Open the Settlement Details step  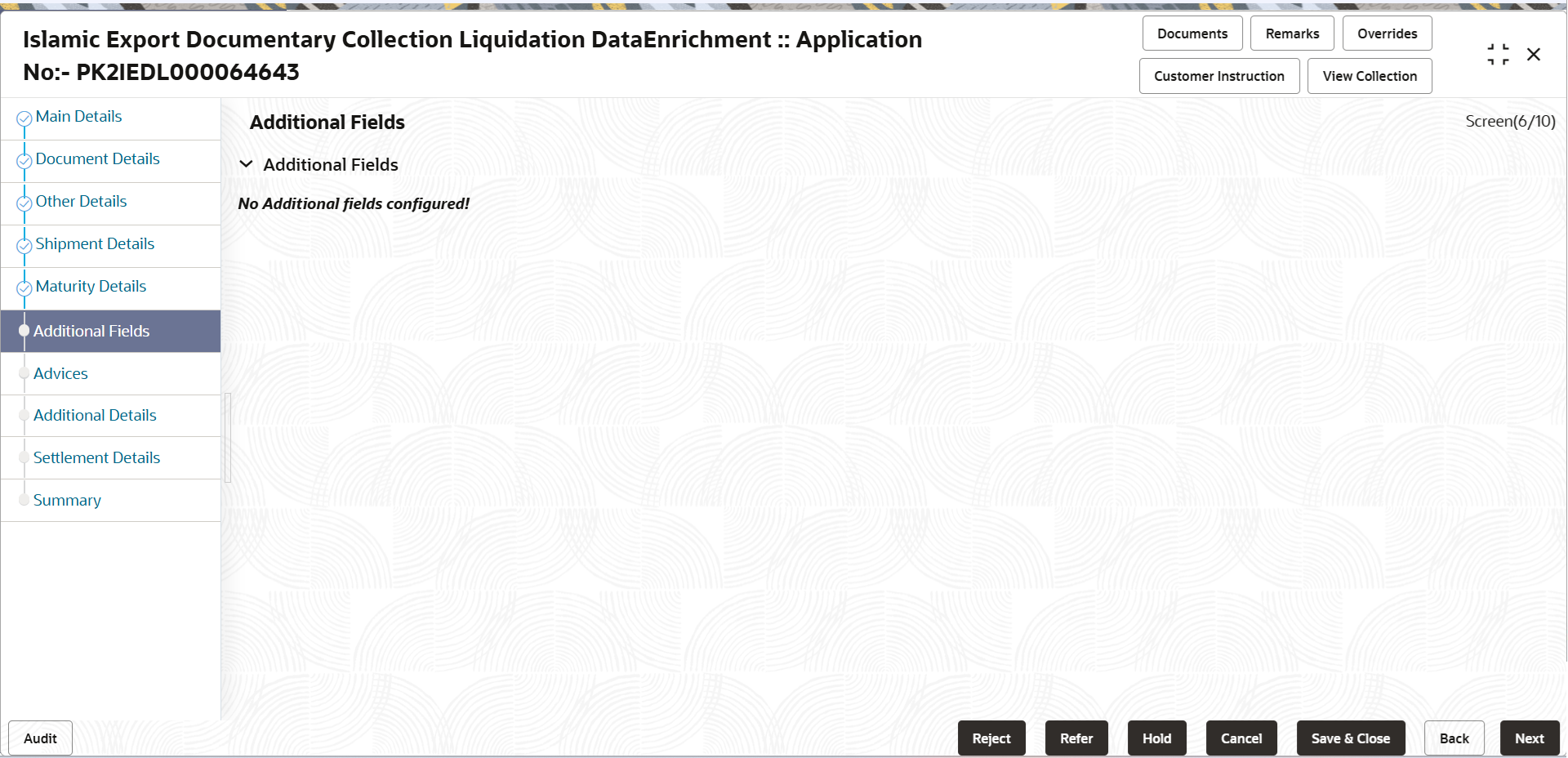click(x=97, y=457)
